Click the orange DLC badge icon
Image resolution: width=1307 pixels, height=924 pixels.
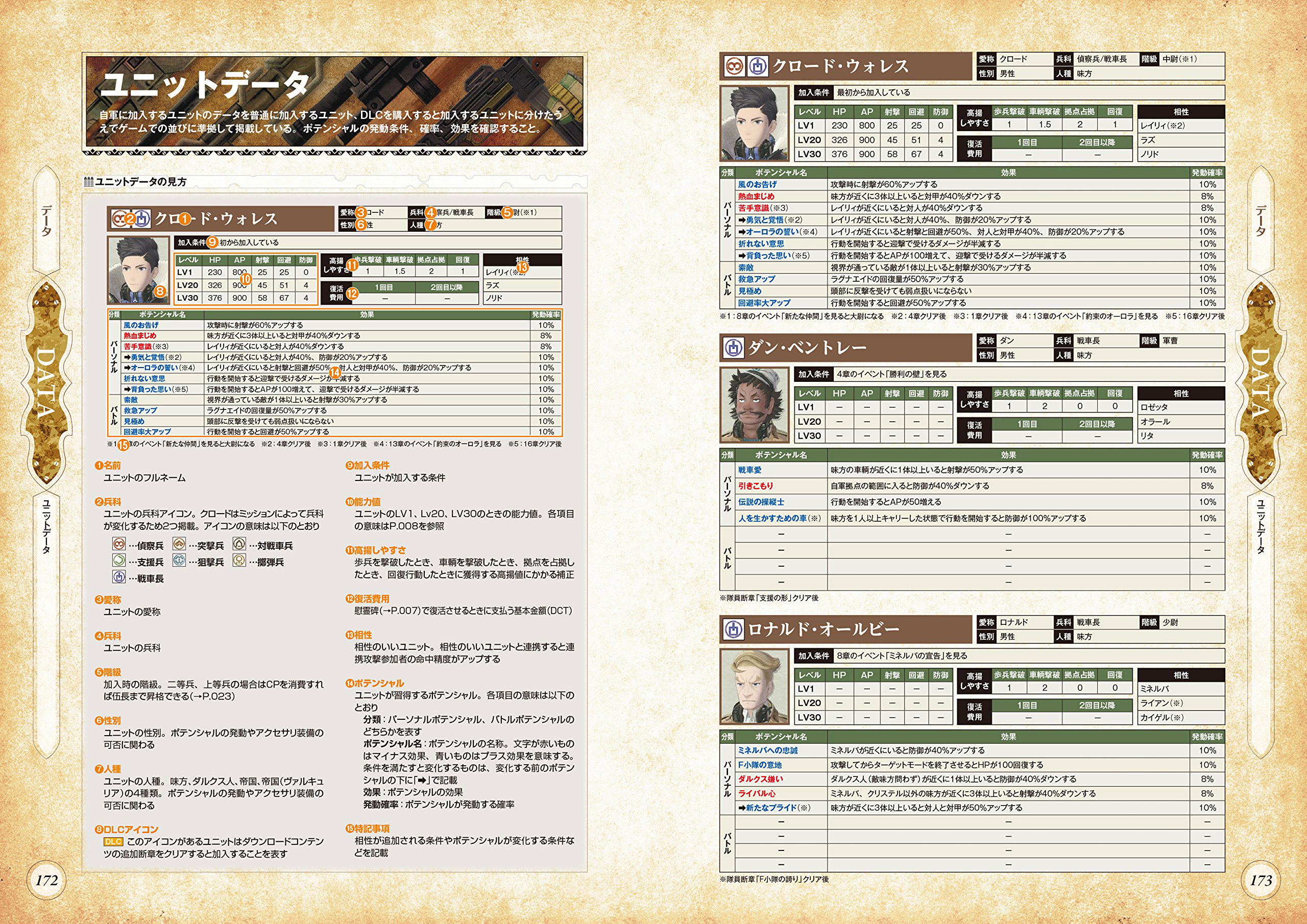coord(113,841)
